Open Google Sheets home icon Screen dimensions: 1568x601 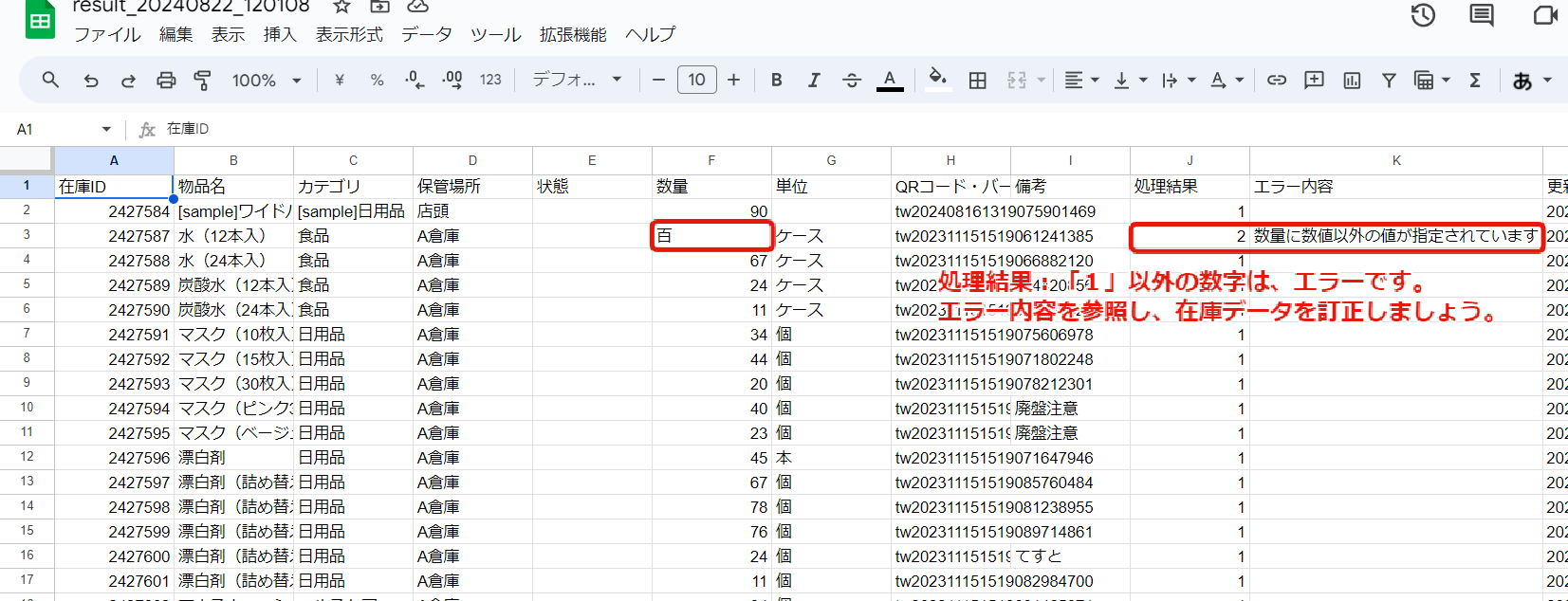point(40,19)
